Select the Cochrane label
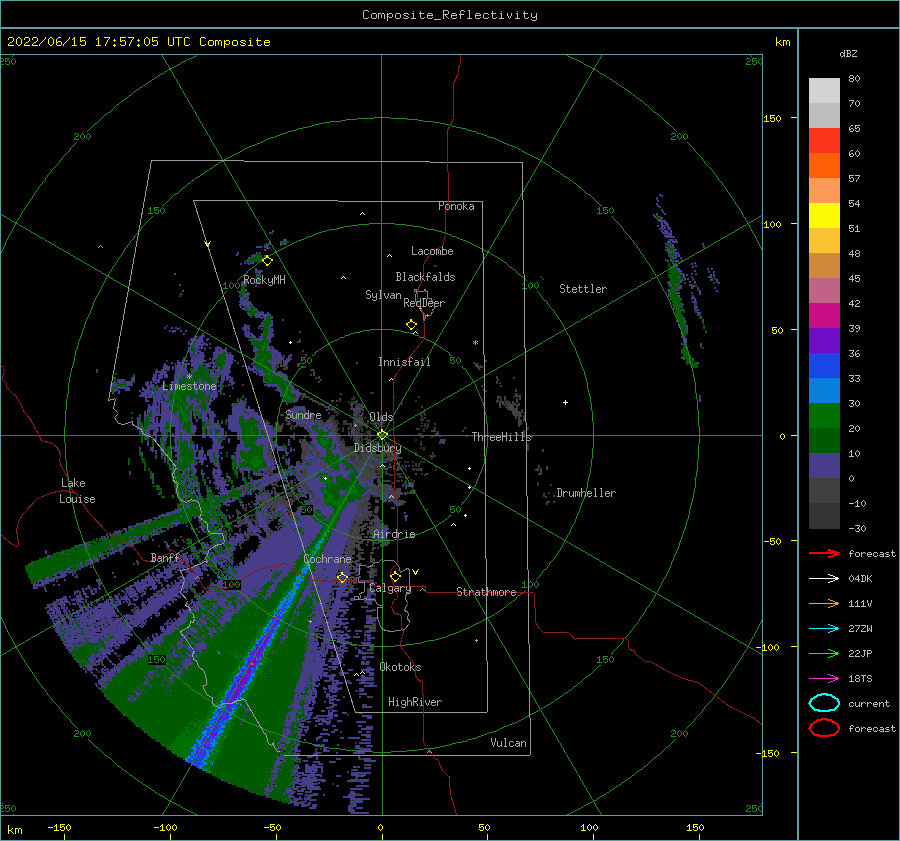 click(327, 559)
